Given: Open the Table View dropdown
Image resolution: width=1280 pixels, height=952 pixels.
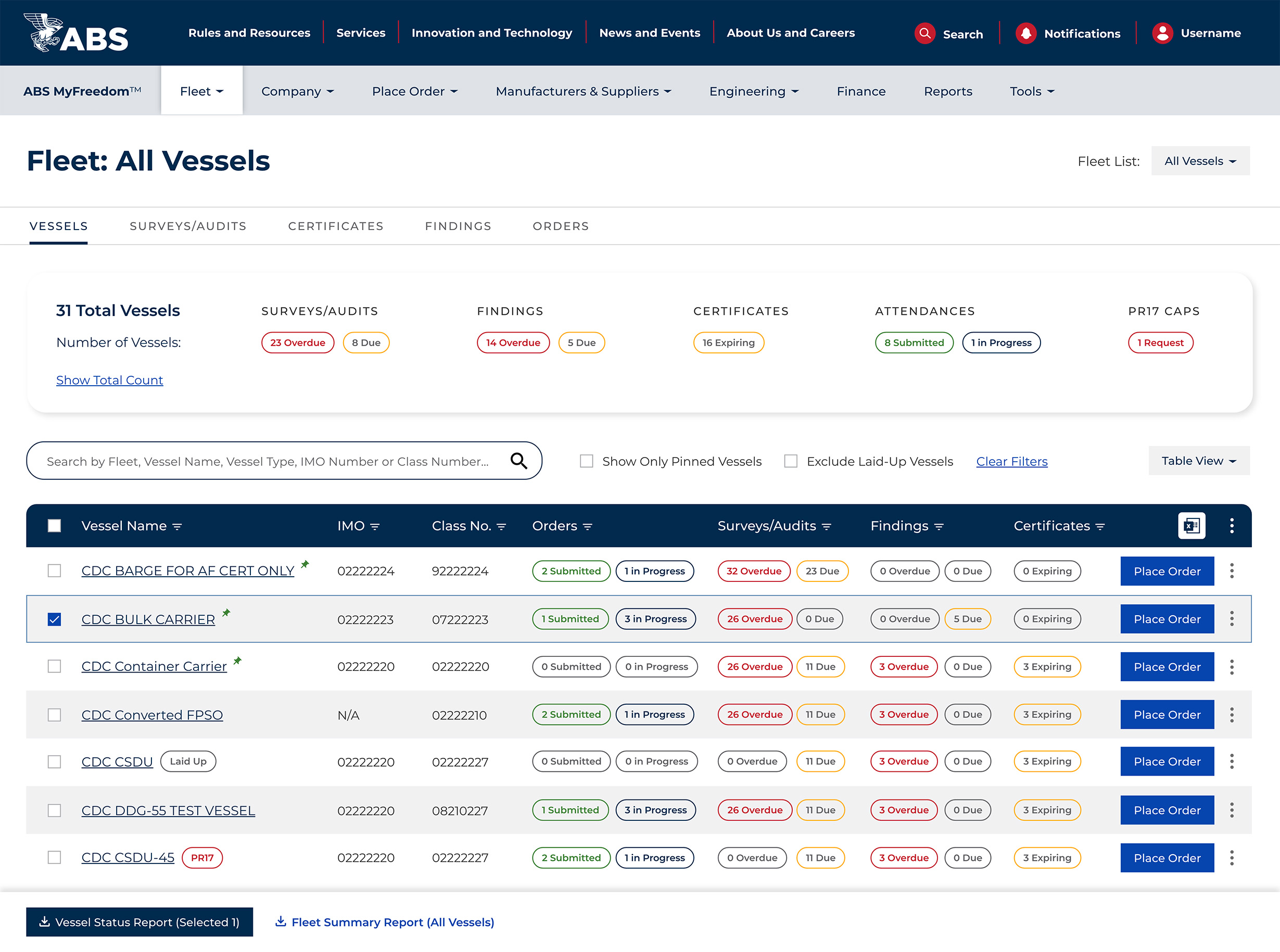Looking at the screenshot, I should pyautogui.click(x=1199, y=461).
